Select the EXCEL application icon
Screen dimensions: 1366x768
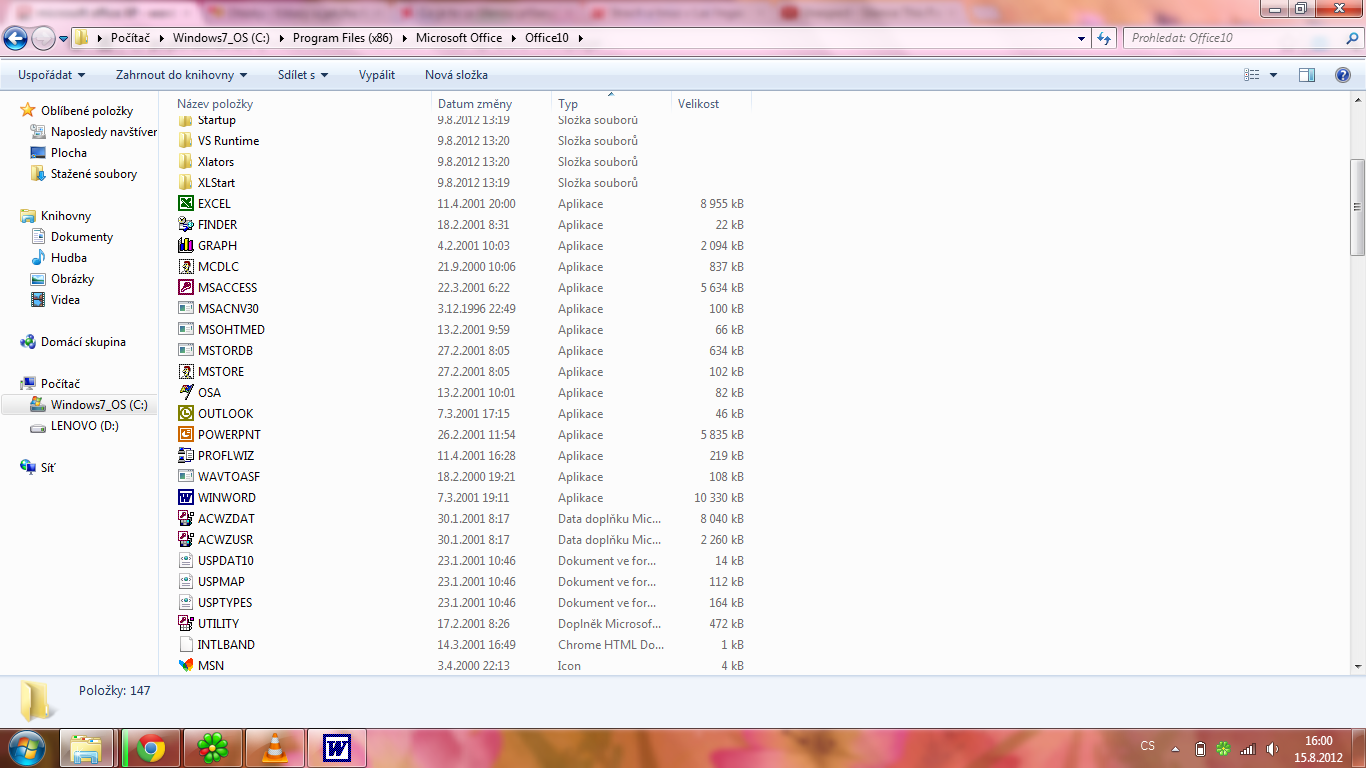coord(185,204)
